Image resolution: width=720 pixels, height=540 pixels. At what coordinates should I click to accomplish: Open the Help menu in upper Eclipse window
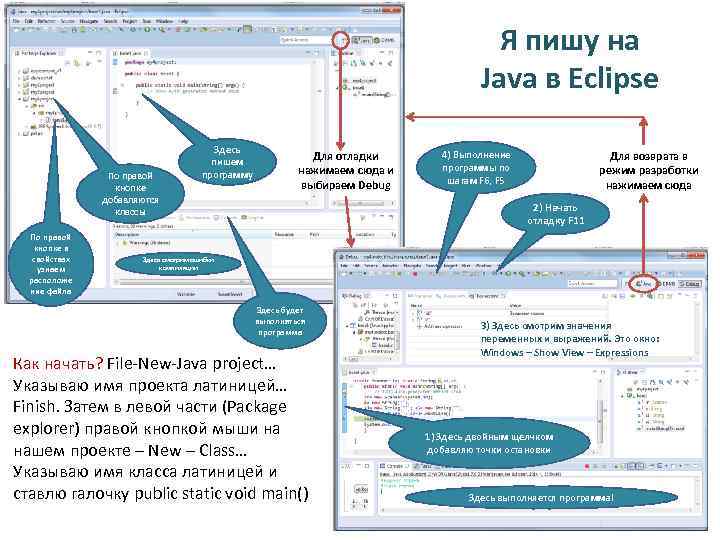tap(183, 21)
